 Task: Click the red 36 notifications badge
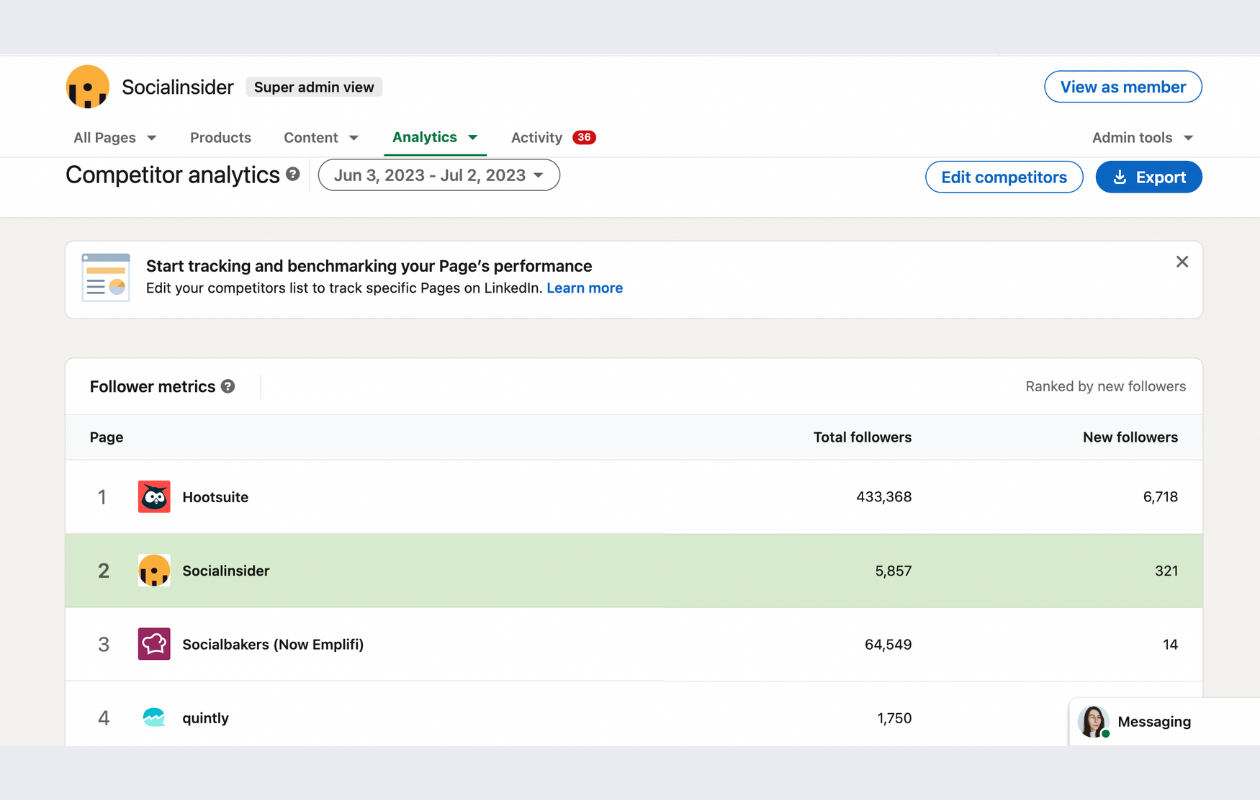584,138
